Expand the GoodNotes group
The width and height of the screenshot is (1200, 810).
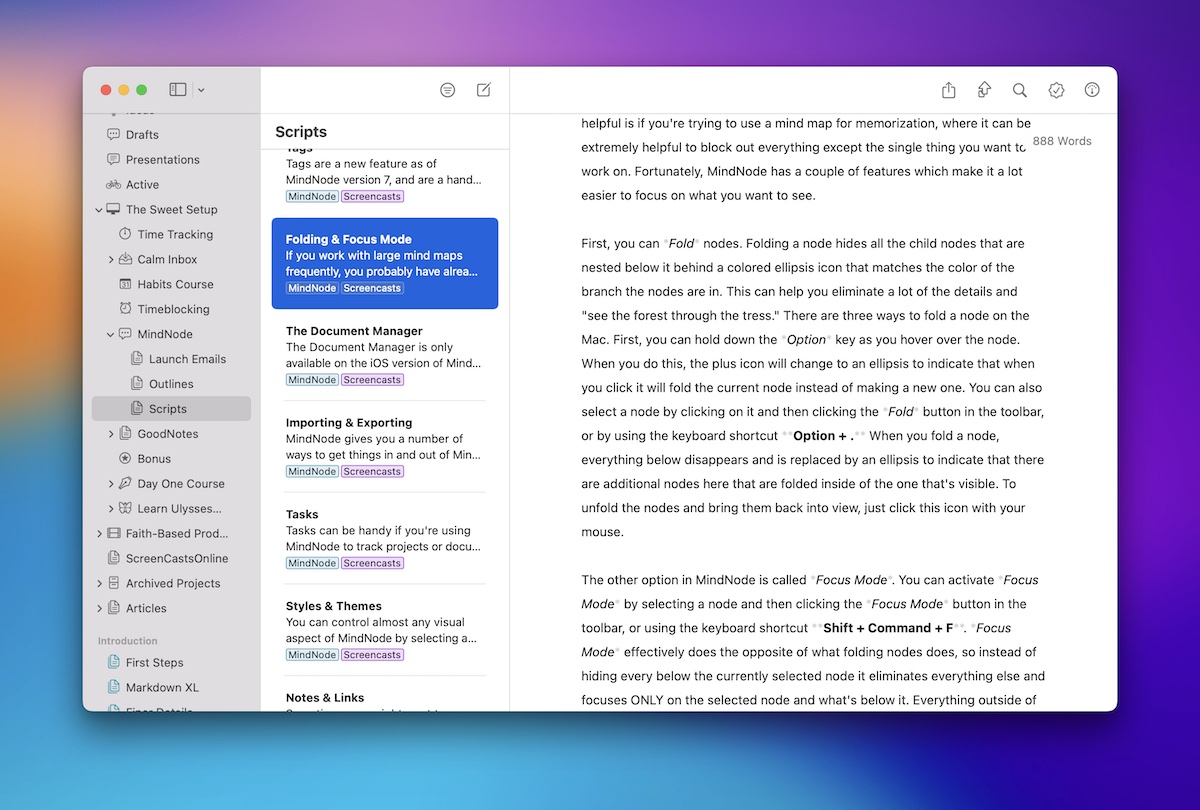111,434
